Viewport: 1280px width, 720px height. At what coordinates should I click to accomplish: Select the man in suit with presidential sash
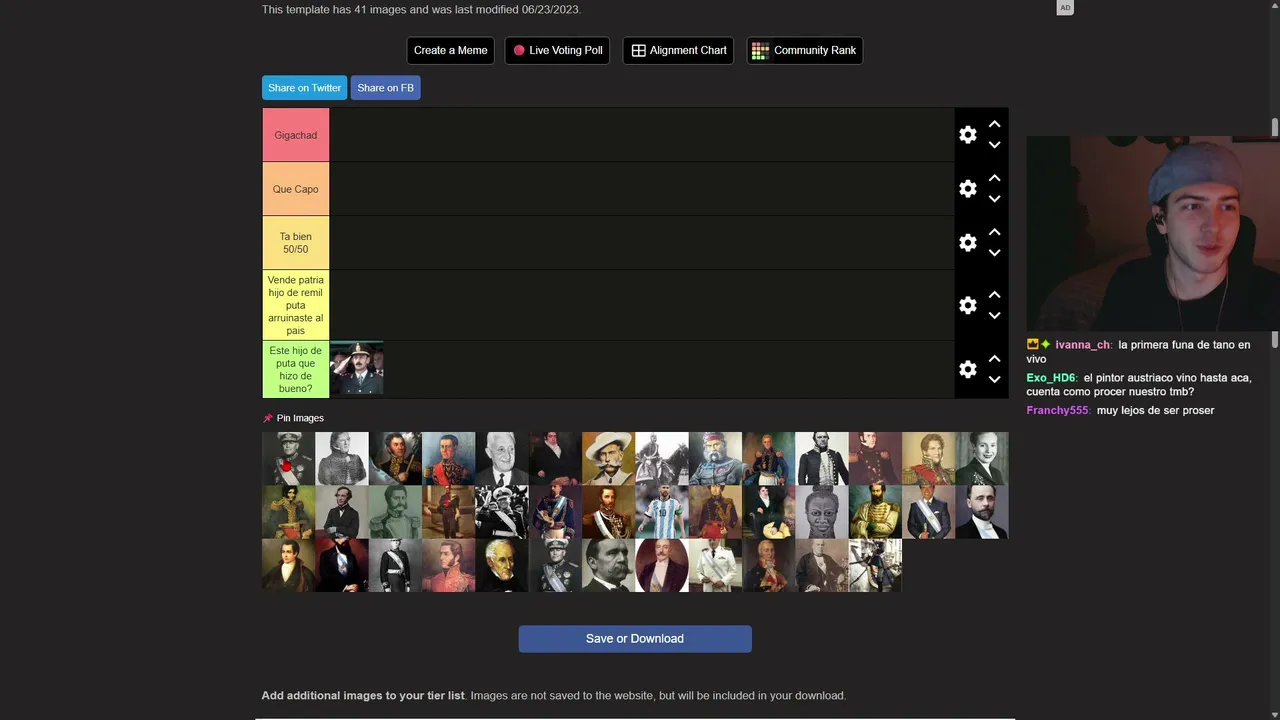[x=928, y=512]
